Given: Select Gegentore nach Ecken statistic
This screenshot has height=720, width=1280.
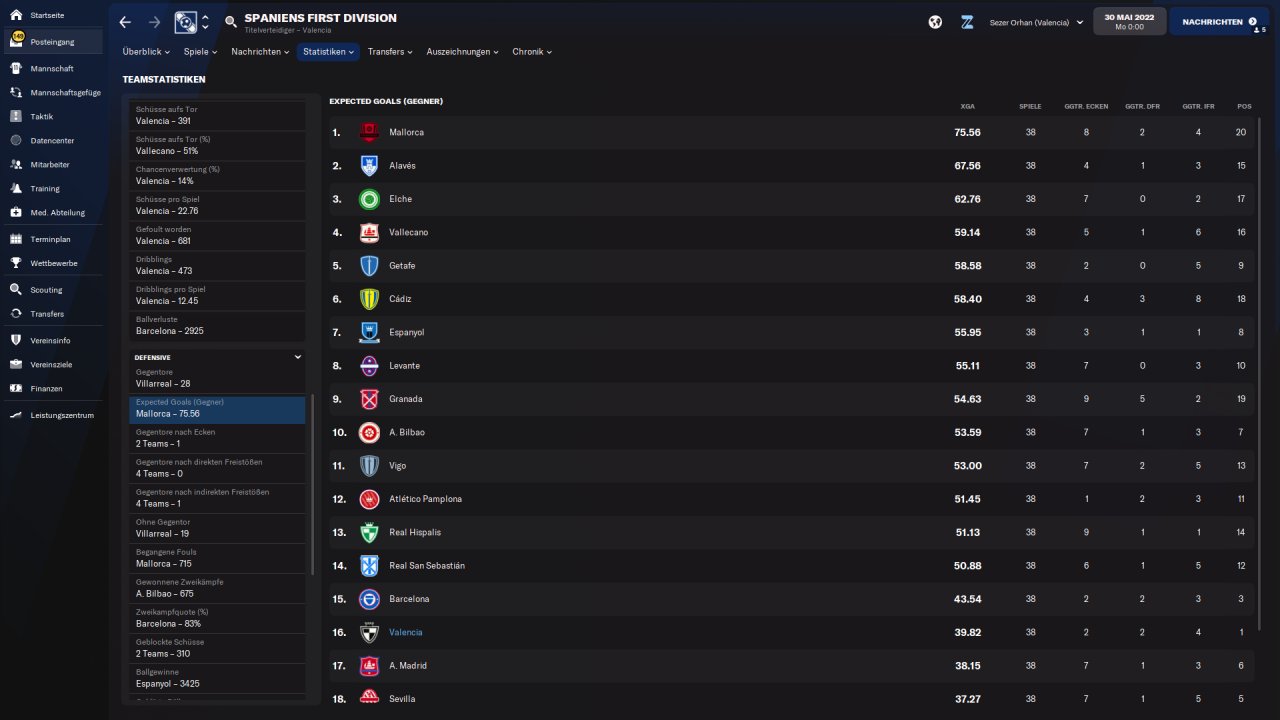Looking at the screenshot, I should coord(217,438).
